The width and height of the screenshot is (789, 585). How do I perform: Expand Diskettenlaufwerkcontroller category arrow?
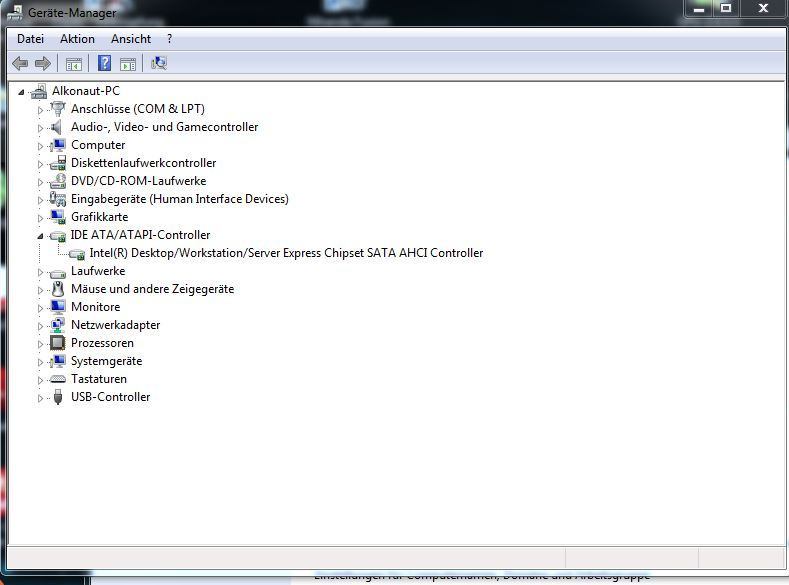pos(40,164)
